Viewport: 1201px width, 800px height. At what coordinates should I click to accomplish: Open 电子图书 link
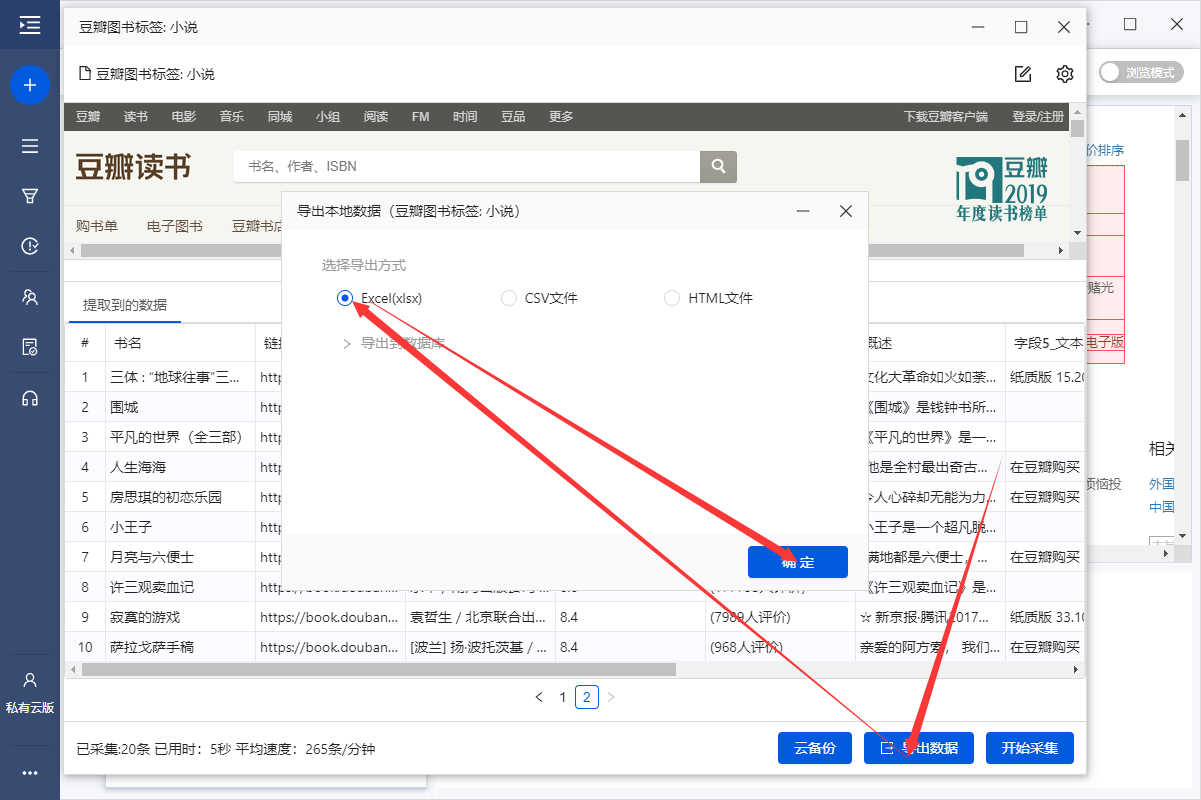coord(174,226)
